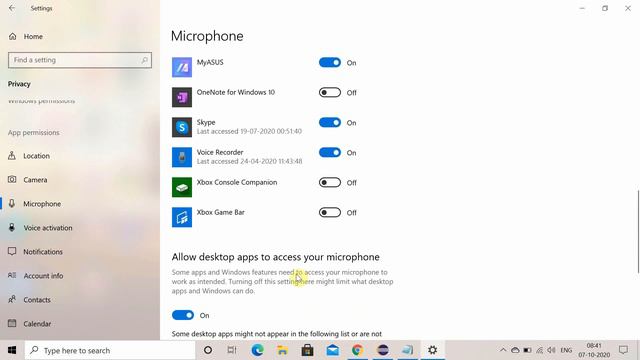Viewport: 640px width, 360px height.
Task: Click the App permissions section label
Action: [x=33, y=133]
